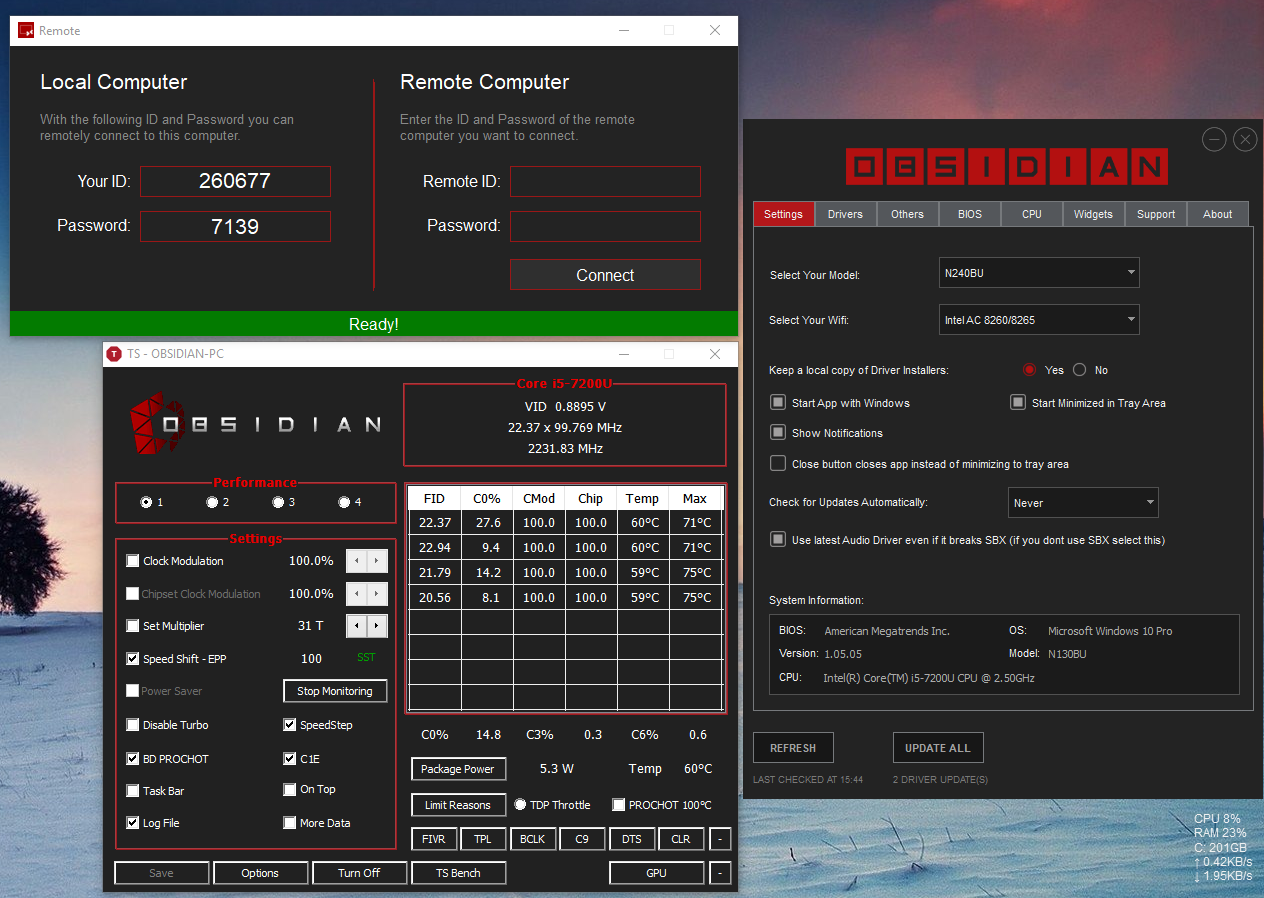Switch to the Drivers tab
The image size is (1264, 898).
pyautogui.click(x=845, y=214)
